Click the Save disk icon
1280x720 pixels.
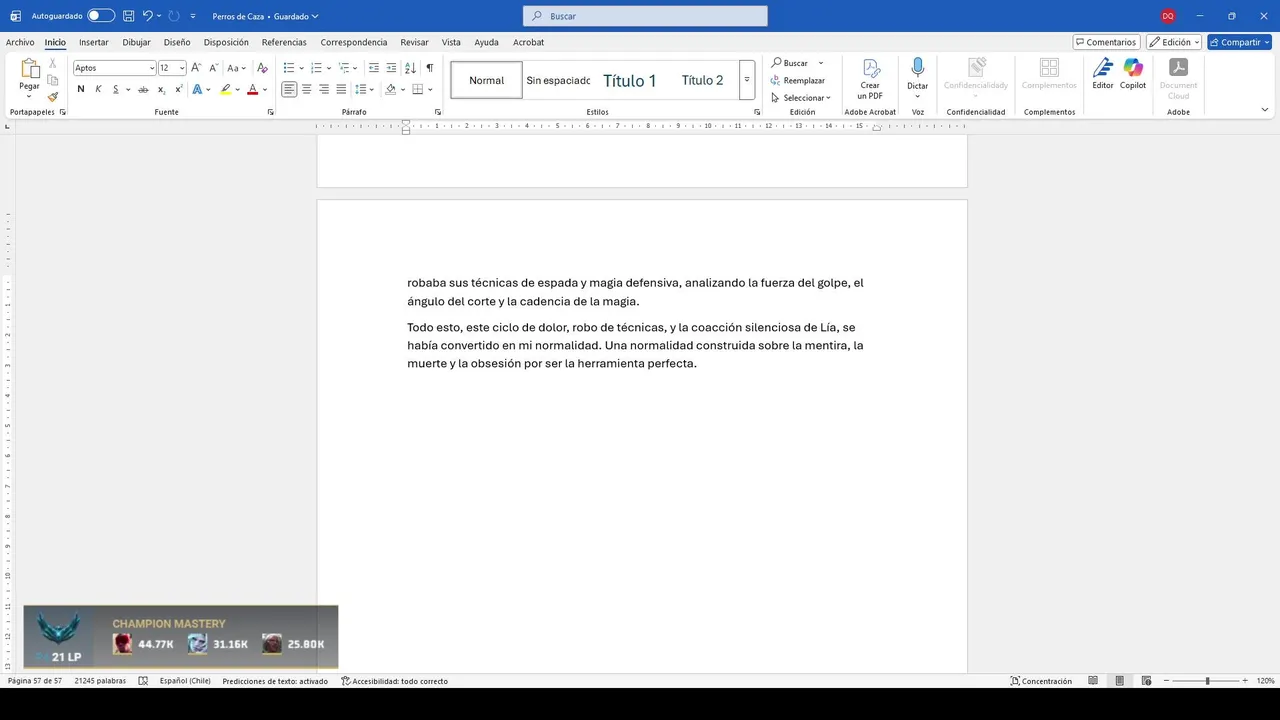click(x=128, y=16)
